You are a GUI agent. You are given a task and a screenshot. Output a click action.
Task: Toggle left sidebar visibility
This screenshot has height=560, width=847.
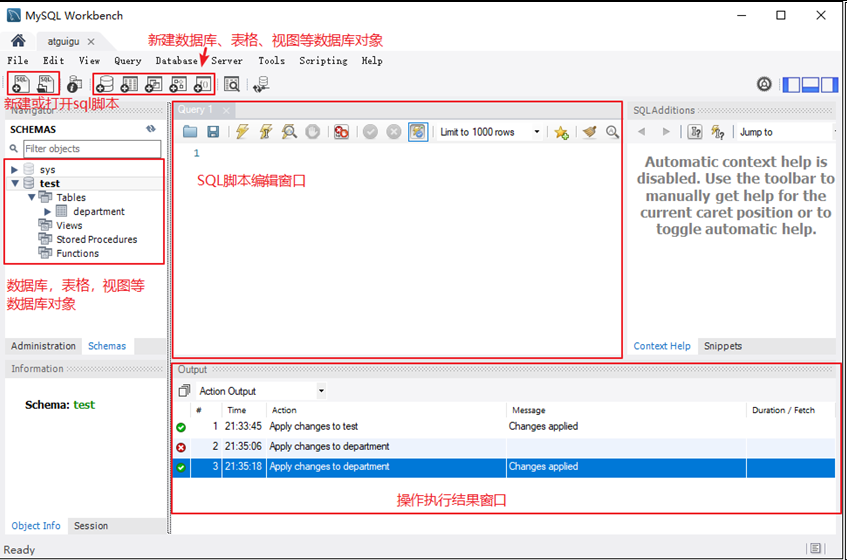pos(791,85)
